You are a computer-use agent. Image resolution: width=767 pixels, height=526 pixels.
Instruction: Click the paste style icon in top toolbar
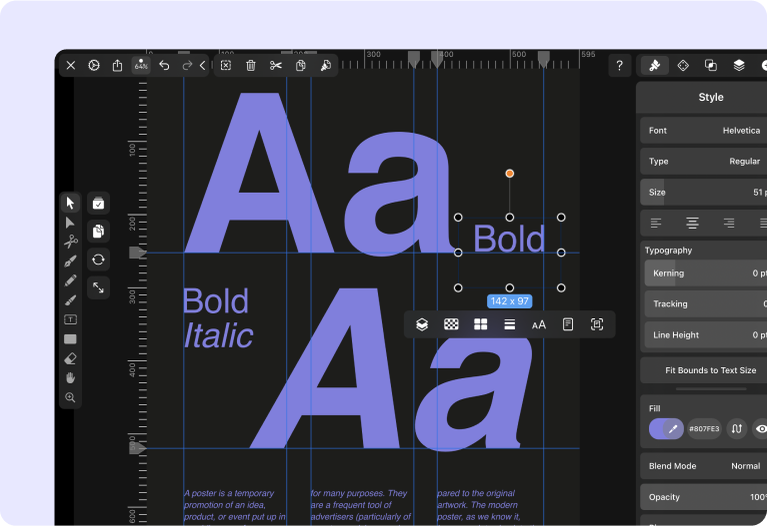(326, 66)
